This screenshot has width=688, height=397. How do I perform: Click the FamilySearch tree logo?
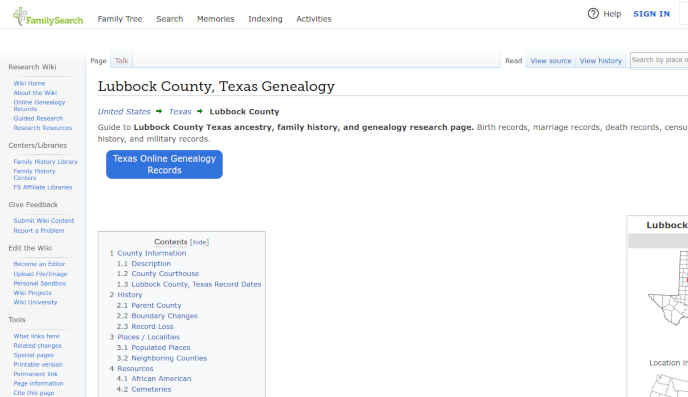click(x=47, y=18)
